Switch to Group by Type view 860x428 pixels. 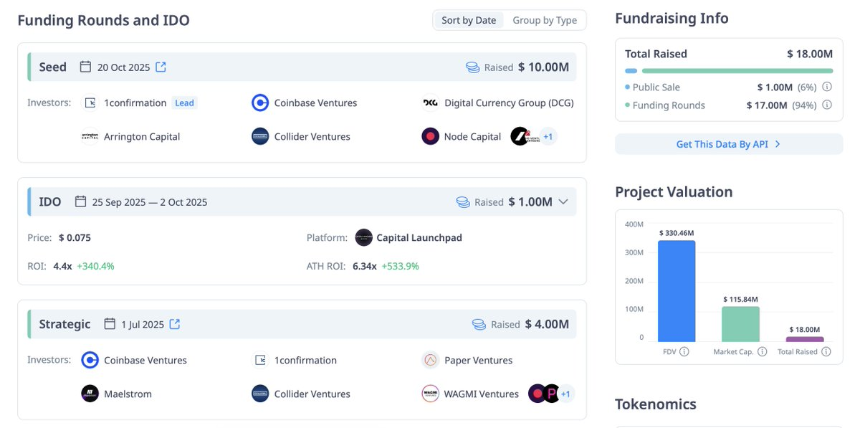(545, 20)
